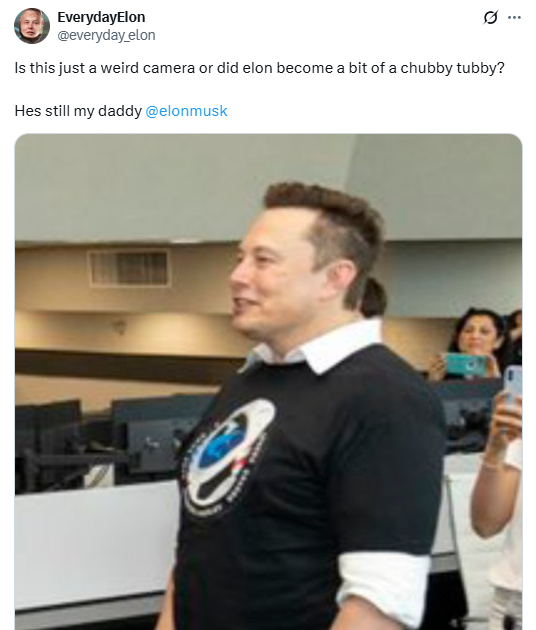Click the light blue phone at photo's right edge
536x630 pixels.
point(513,387)
